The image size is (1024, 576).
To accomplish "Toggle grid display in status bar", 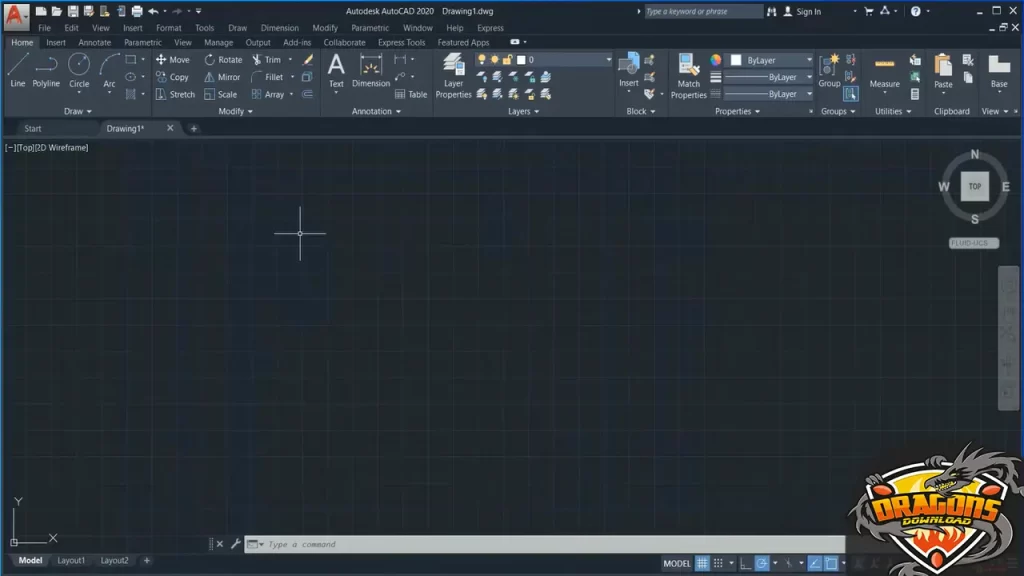I will [703, 563].
